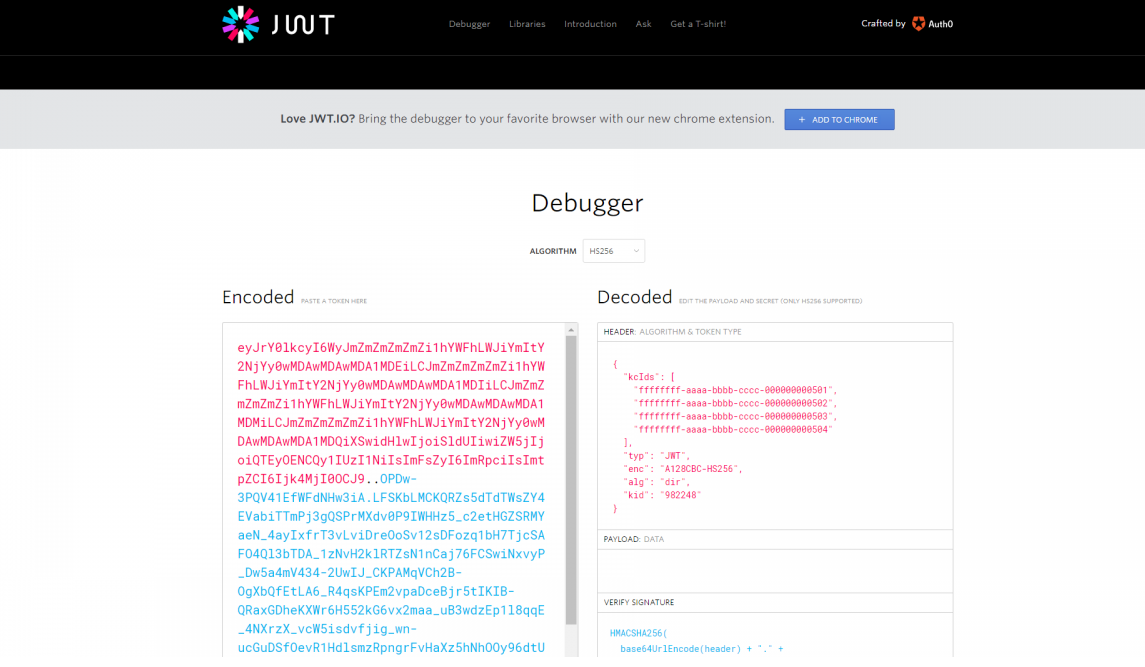Click the PASTE A TOKEN HERE hint
Screen dimensions: 1145x667
[x=334, y=301]
